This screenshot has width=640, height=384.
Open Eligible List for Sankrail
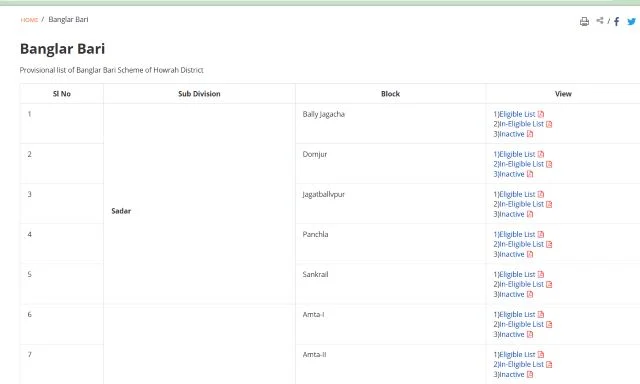(517, 274)
